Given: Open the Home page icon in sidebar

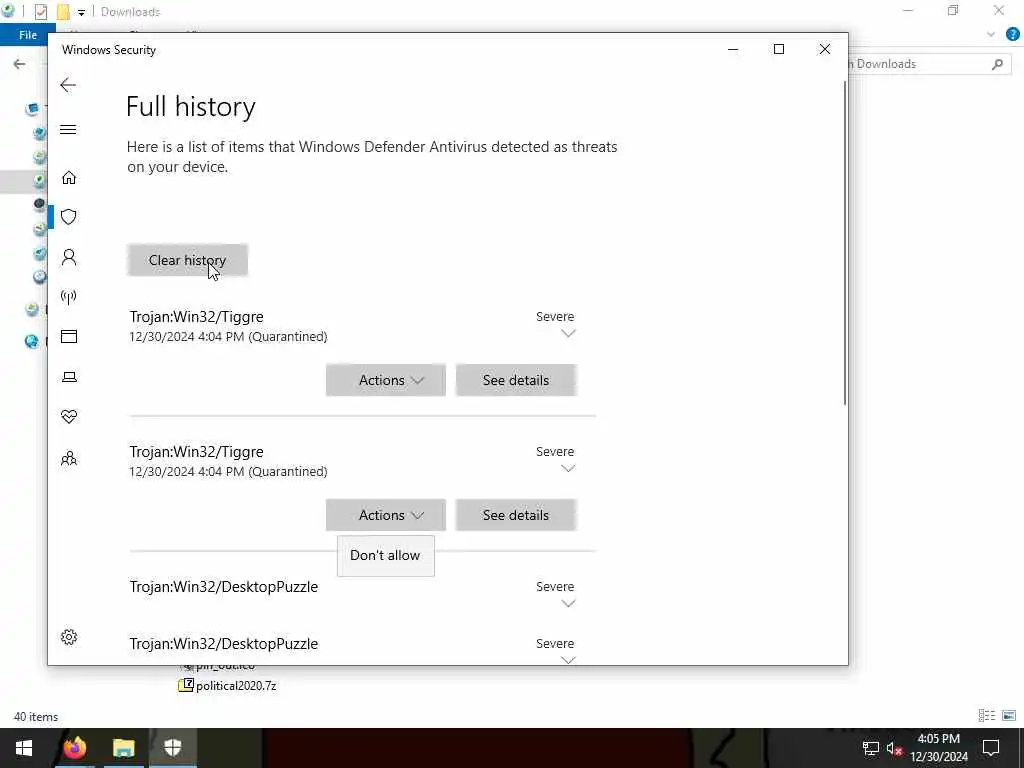Looking at the screenshot, I should [69, 178].
